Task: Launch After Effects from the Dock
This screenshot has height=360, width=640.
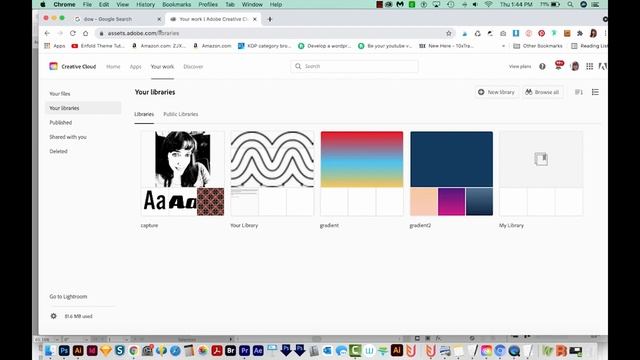Action: coord(258,351)
